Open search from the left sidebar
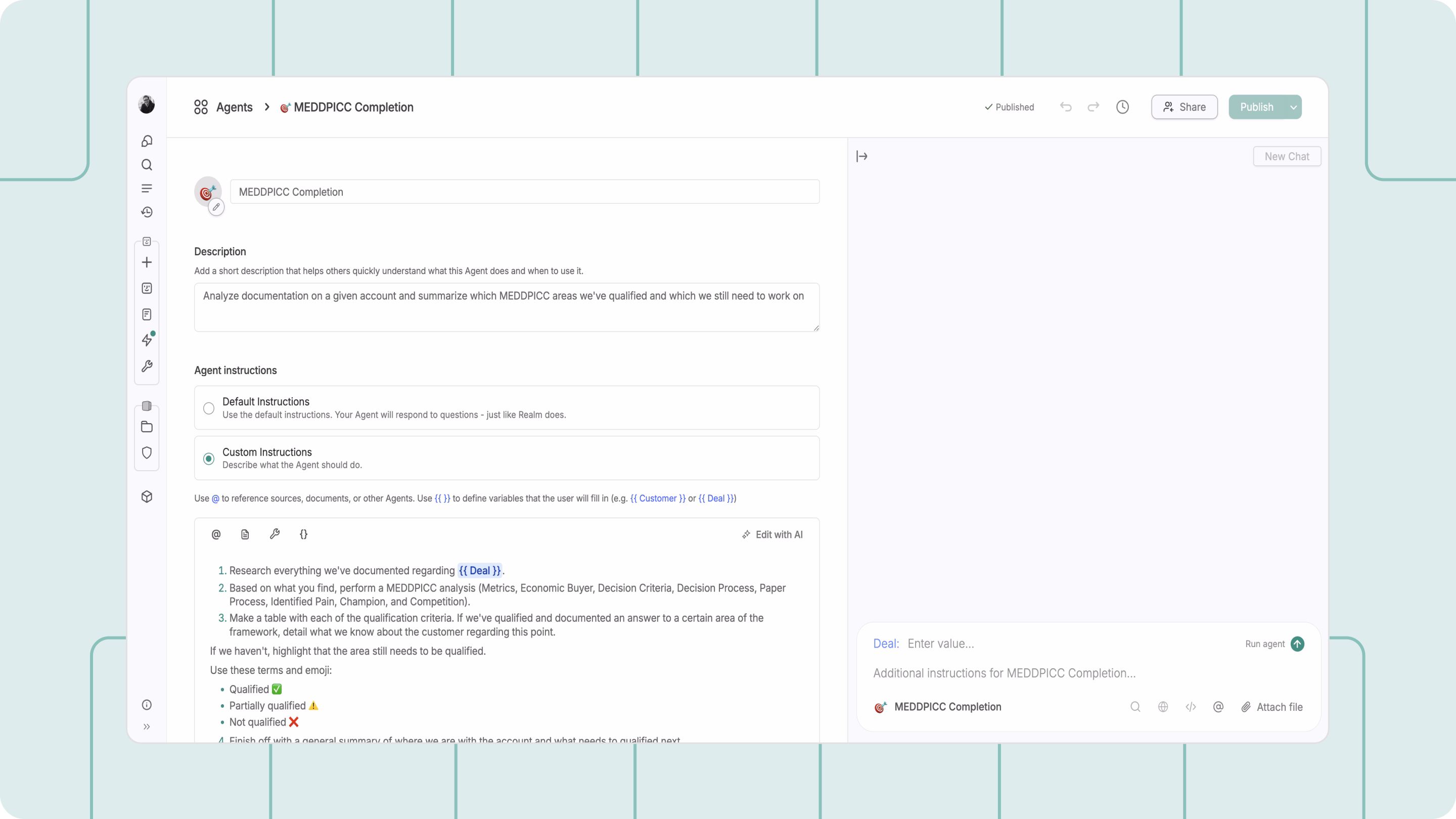Viewport: 1456px width, 819px height. pyautogui.click(x=147, y=165)
